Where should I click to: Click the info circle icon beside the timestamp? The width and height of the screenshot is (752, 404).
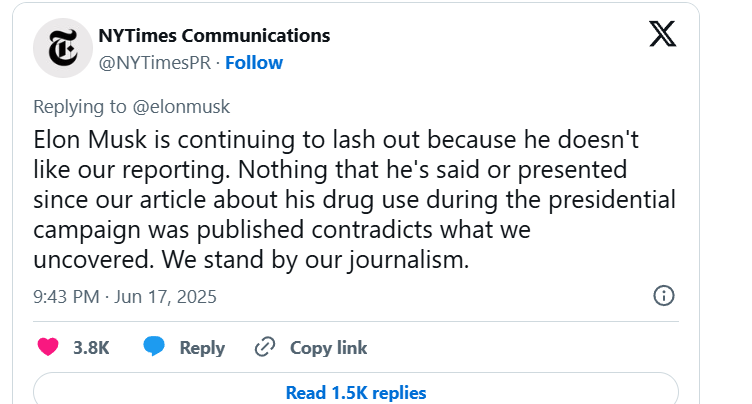click(x=663, y=296)
